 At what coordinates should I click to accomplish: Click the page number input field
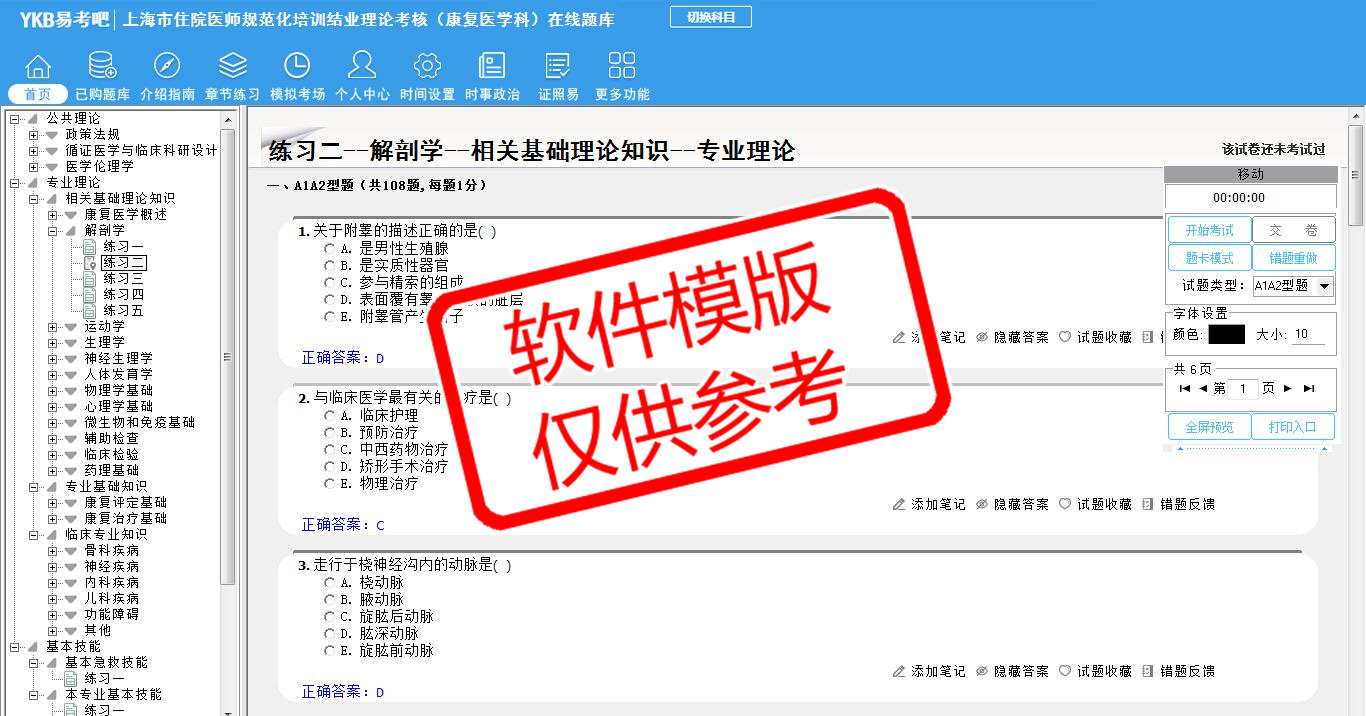(1243, 389)
